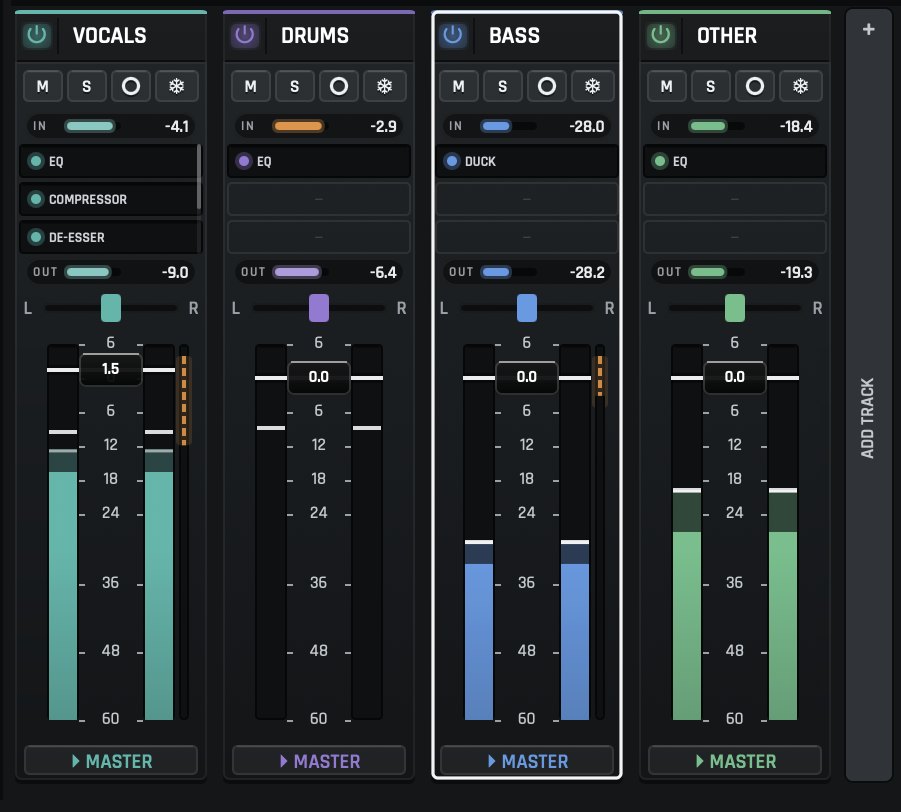Image resolution: width=901 pixels, height=812 pixels.
Task: Freeze the BASS track with snowflake icon
Action: pyautogui.click(x=592, y=86)
